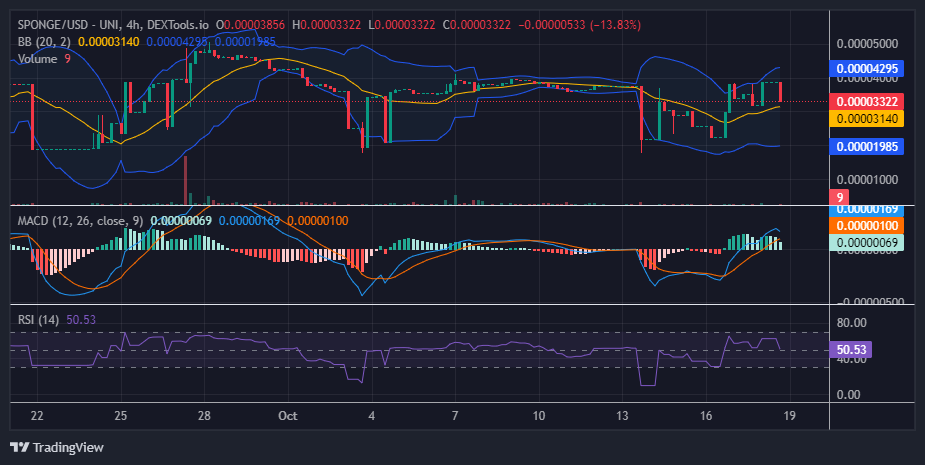
Task: Click the upper band price tag 0.00004295
Action: 867,68
